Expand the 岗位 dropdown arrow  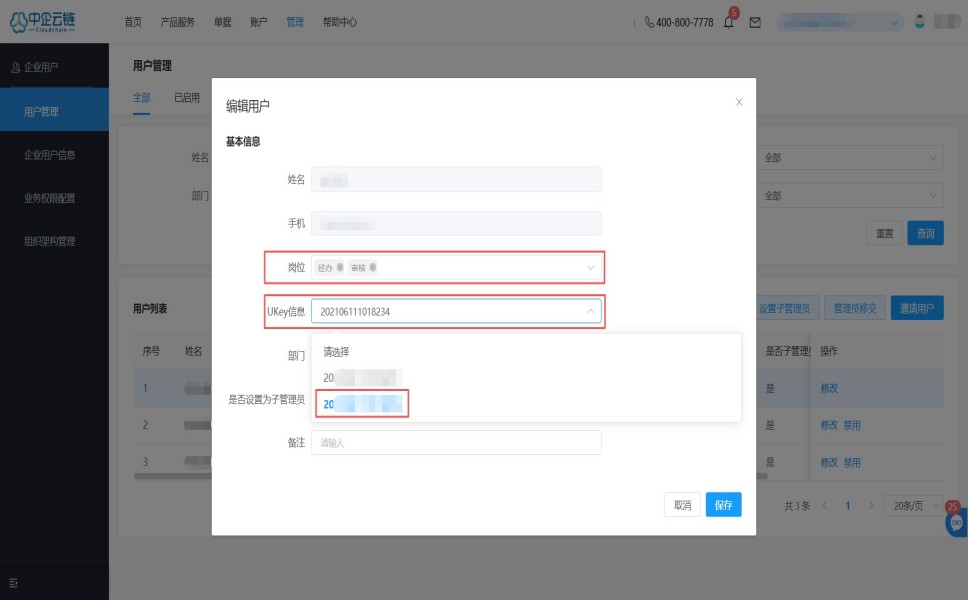[590, 268]
